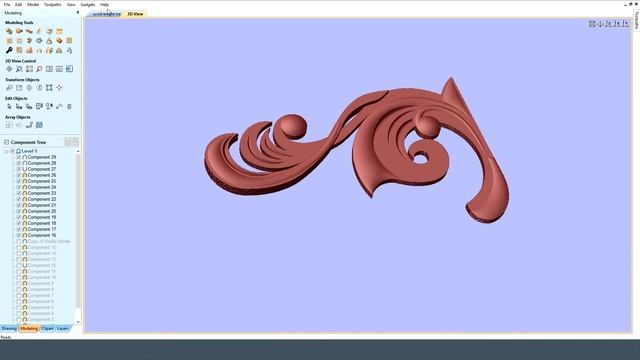Toggle the Level 1 checkbox
The height and width of the screenshot is (360, 640).
coord(12,151)
